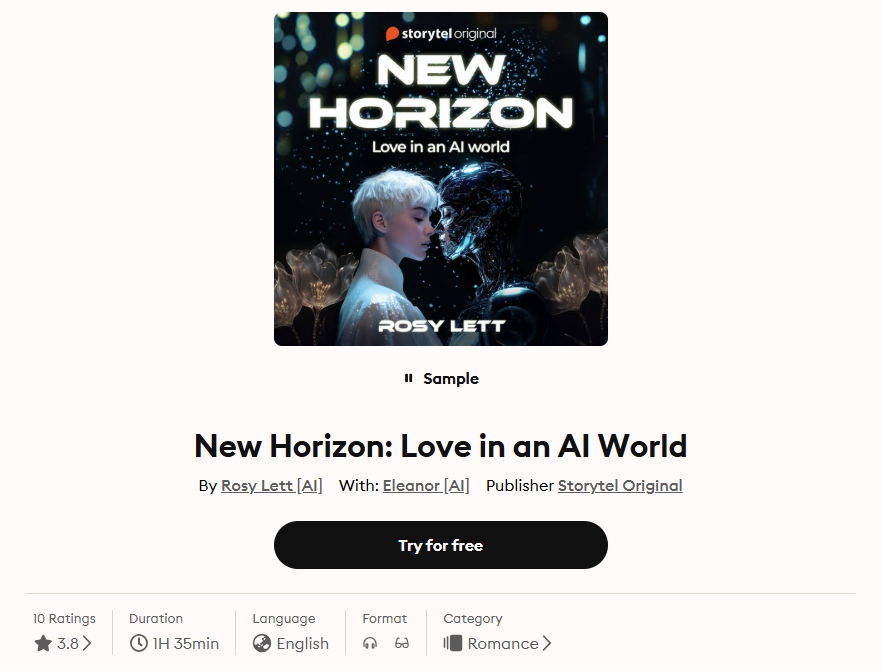
Task: Click the storytel original logo on cover
Action: pyautogui.click(x=441, y=34)
